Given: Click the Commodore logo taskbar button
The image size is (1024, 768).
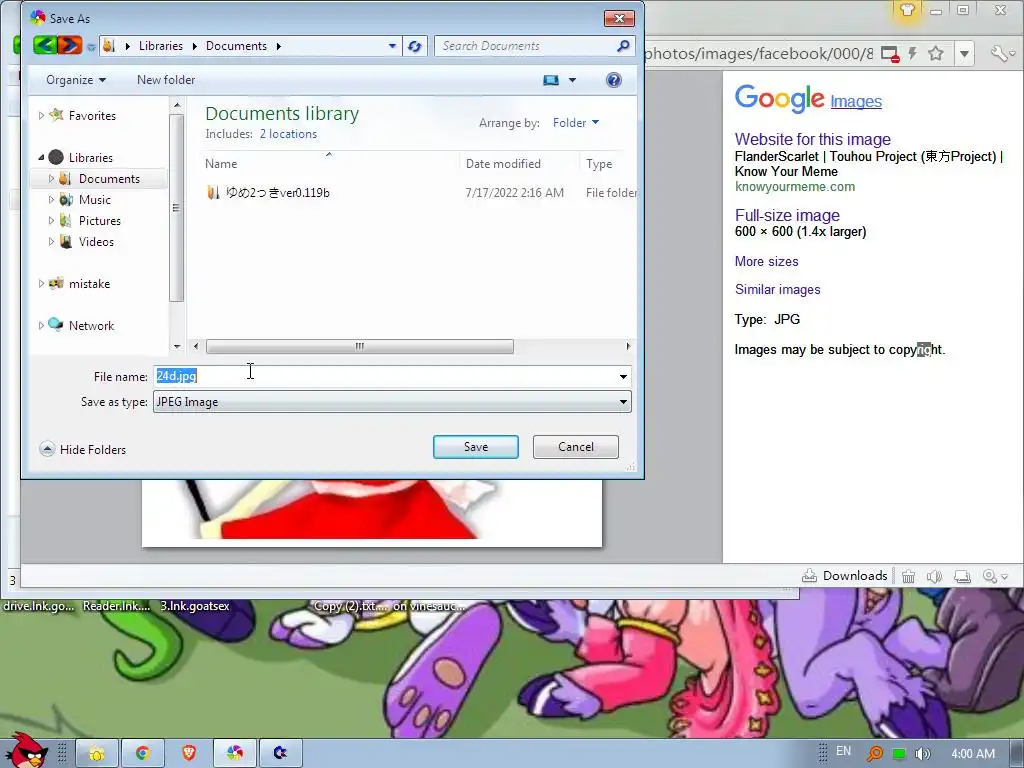Looking at the screenshot, I should [281, 754].
